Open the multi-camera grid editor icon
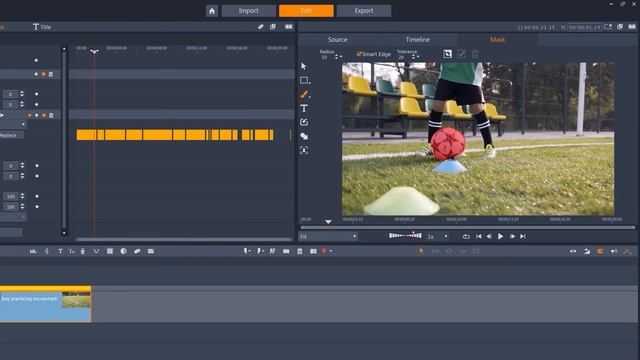This screenshot has height=360, width=640. pos(110,251)
